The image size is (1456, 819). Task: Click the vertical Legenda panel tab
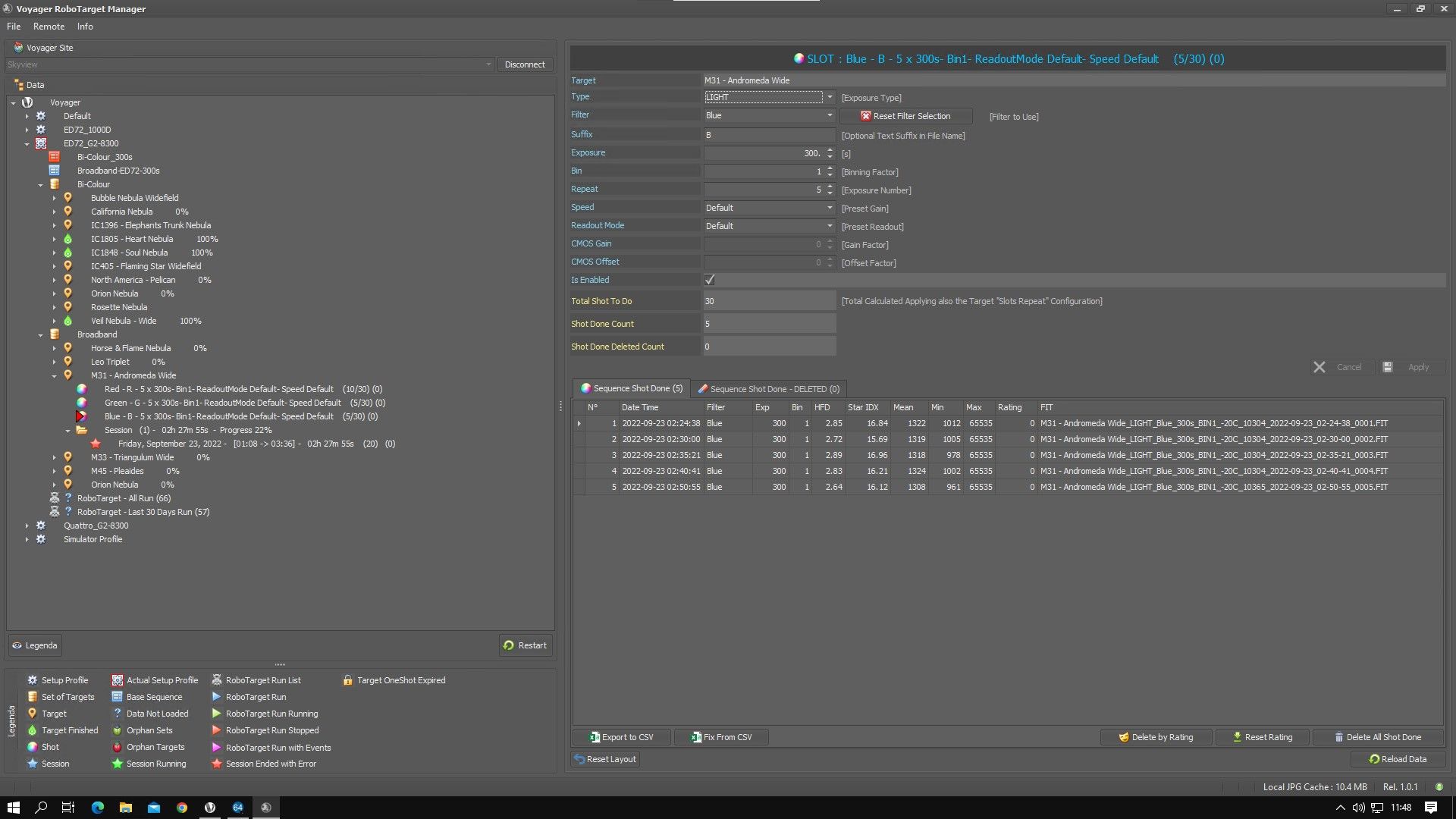pos(11,721)
